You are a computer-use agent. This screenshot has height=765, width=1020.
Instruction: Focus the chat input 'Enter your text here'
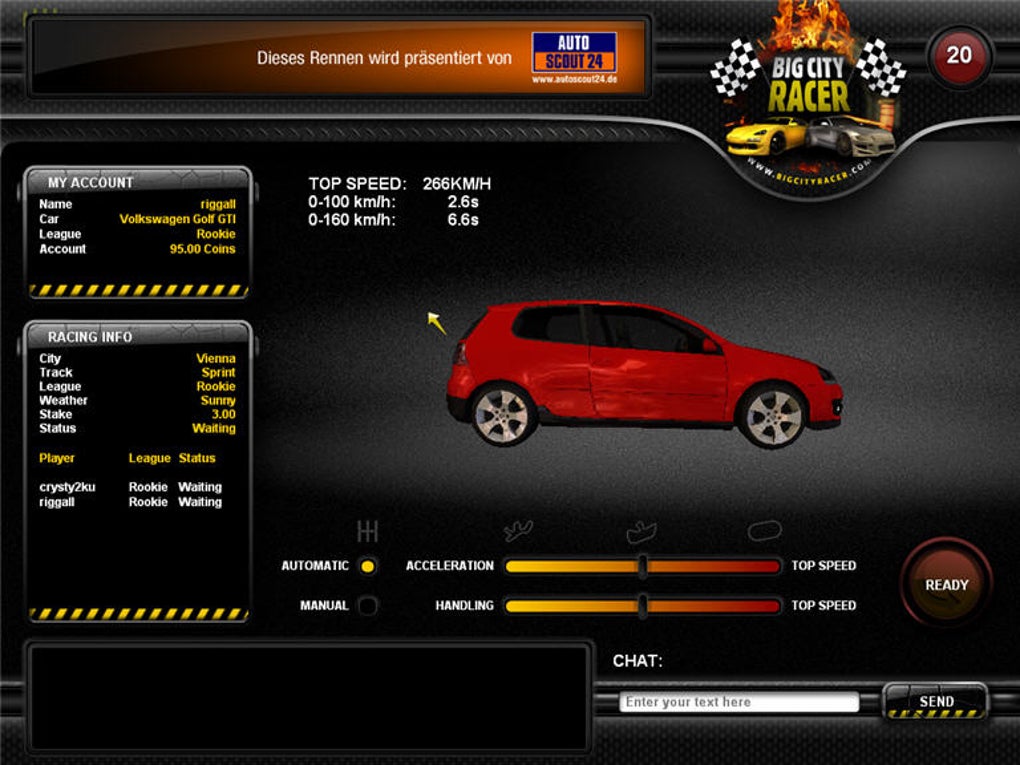(739, 702)
